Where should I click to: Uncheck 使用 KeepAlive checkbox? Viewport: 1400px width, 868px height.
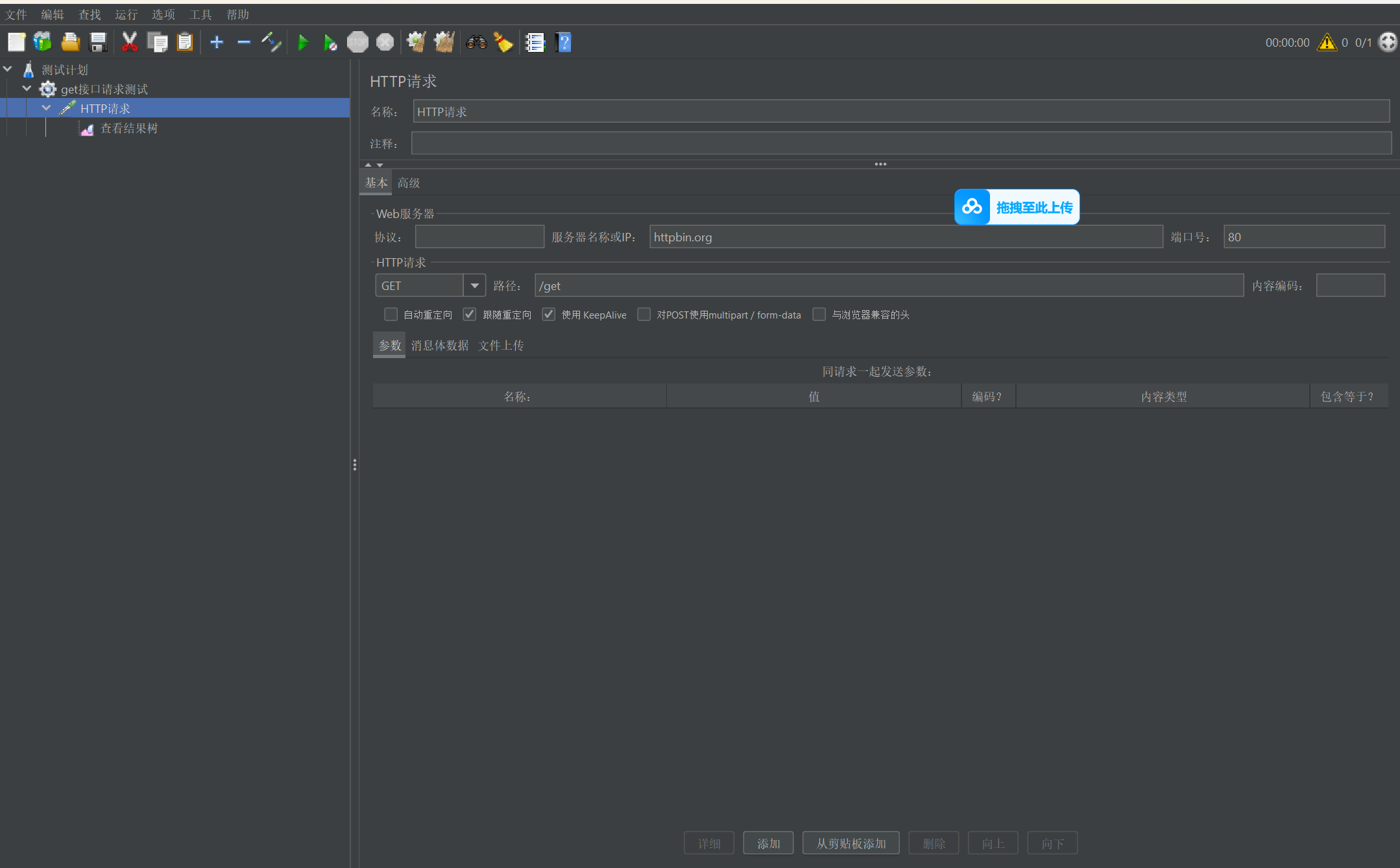coord(549,315)
